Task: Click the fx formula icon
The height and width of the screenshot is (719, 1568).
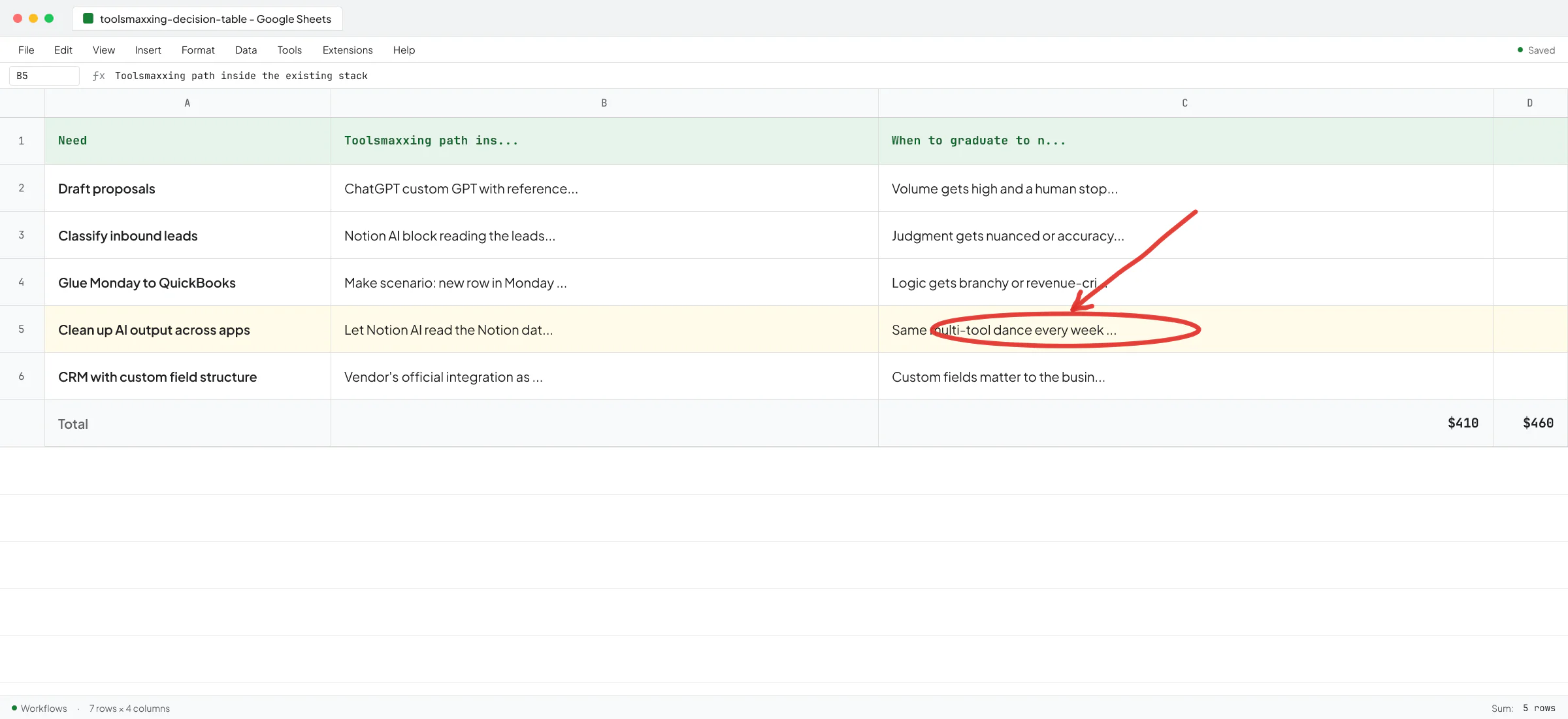Action: click(99, 76)
